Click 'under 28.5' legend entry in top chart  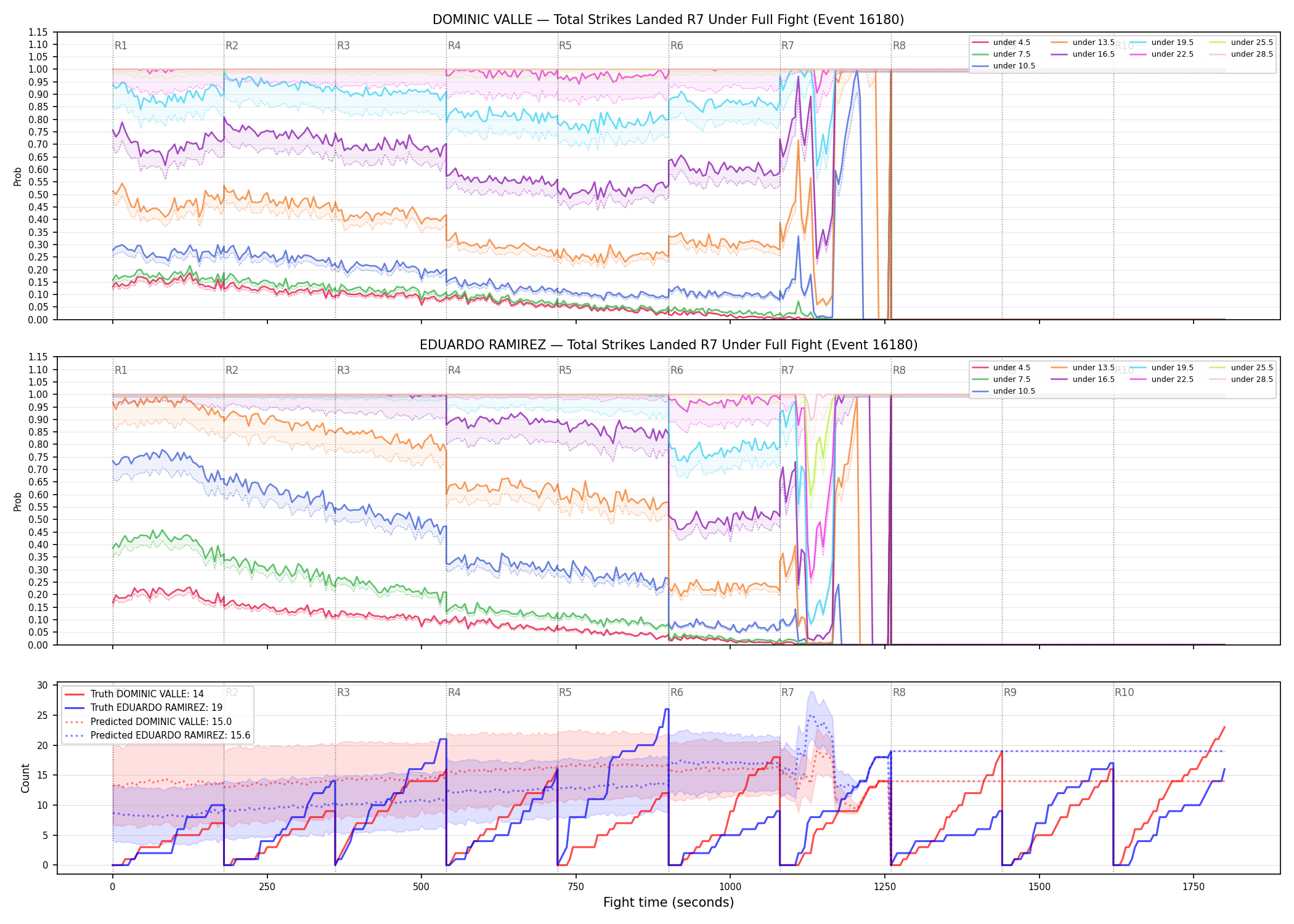pos(1242,54)
